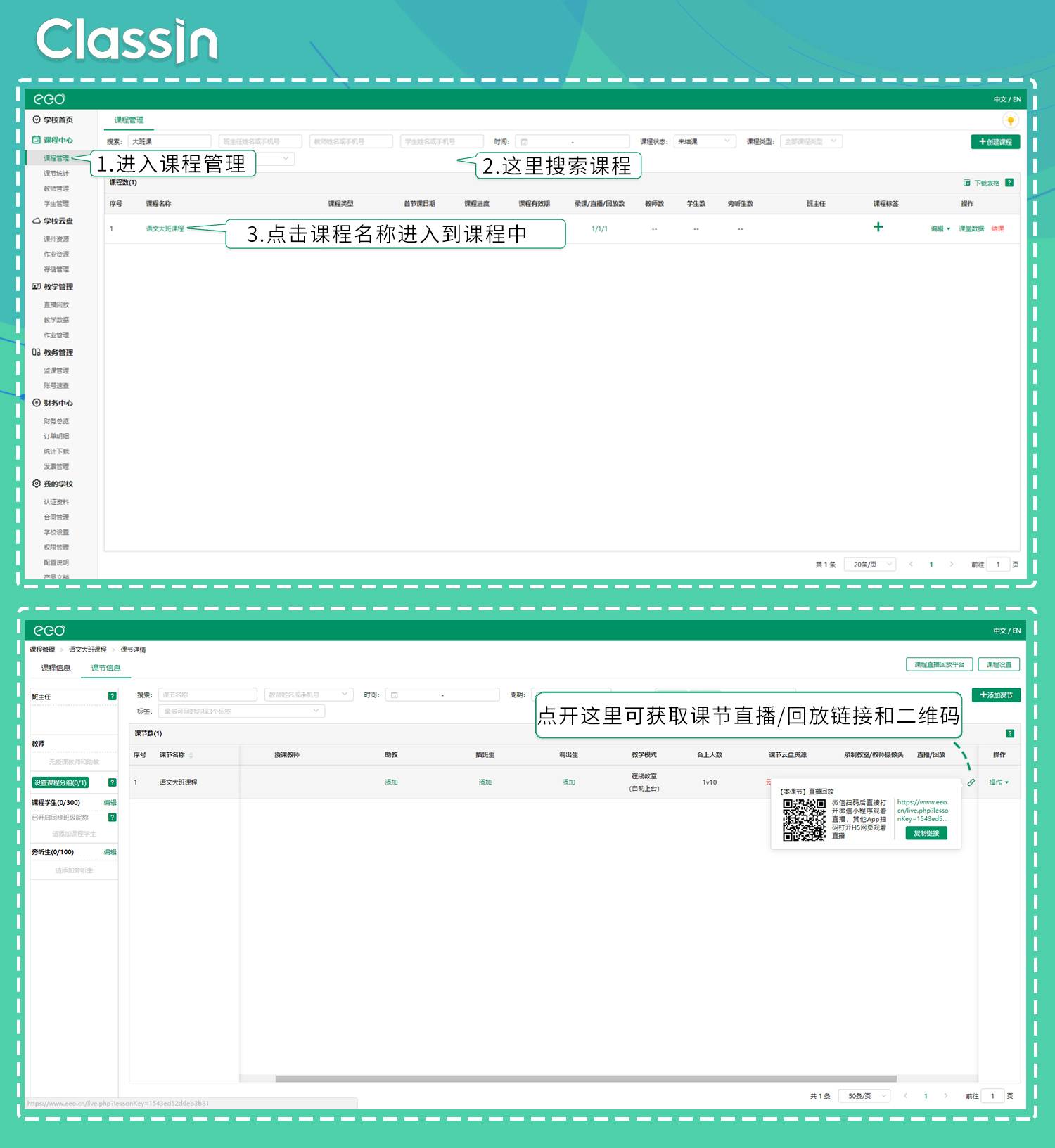Click the help icon beside 下载表格
Image resolution: width=1055 pixels, height=1148 pixels.
pos(1009,183)
